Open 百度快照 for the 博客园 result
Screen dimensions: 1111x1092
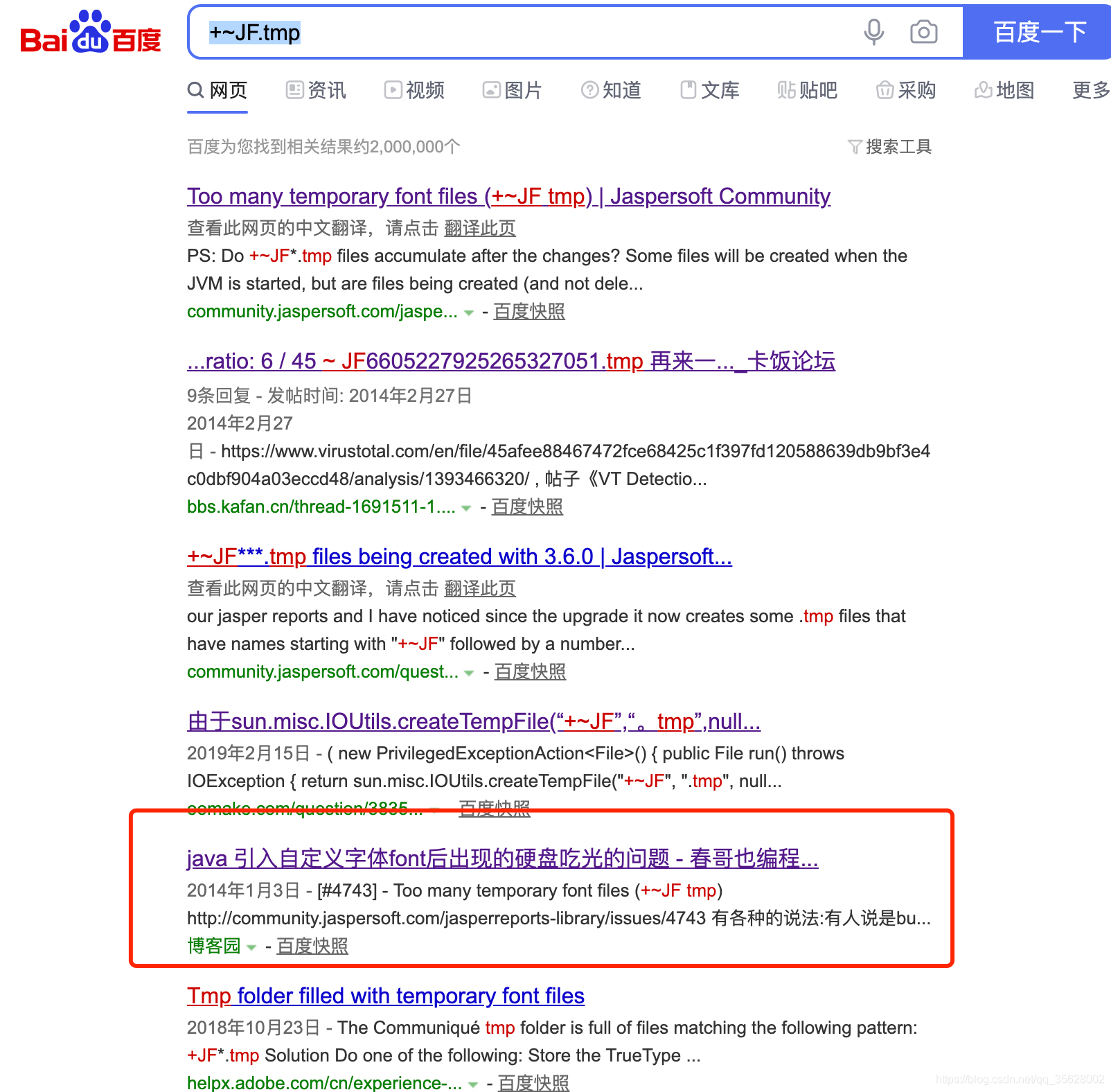click(x=312, y=946)
